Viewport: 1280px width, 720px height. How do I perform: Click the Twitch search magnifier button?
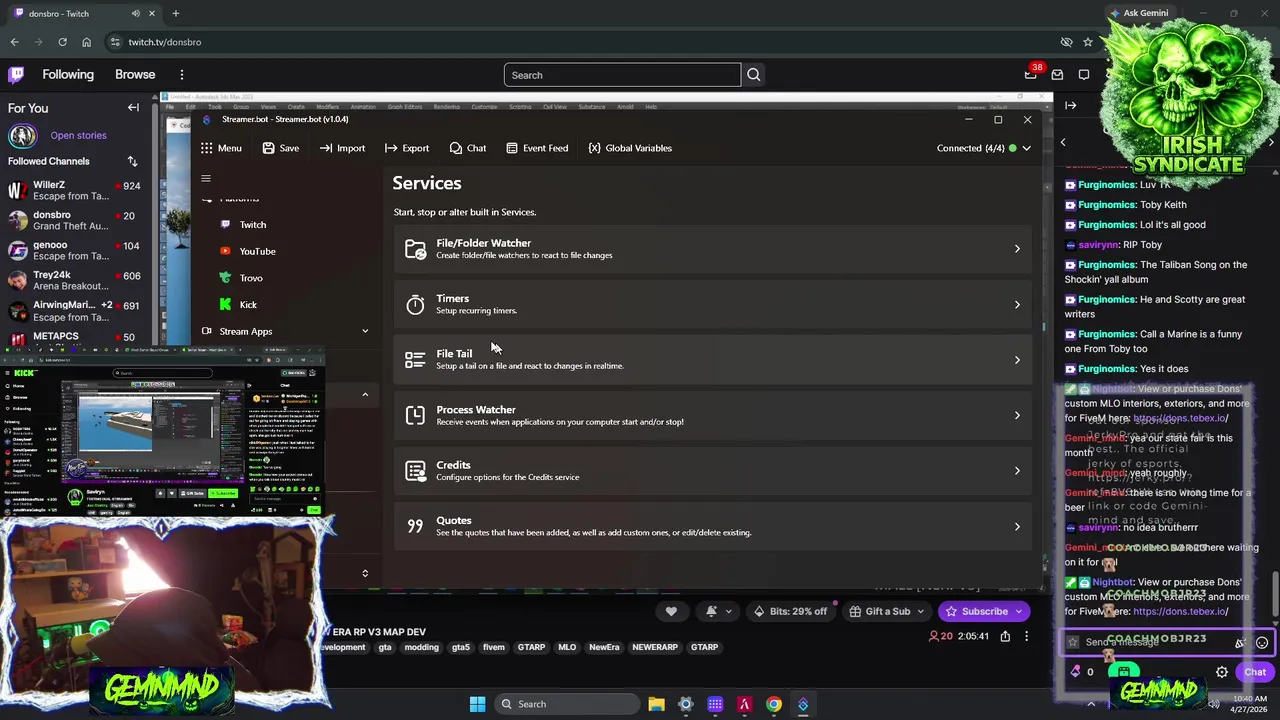[754, 75]
